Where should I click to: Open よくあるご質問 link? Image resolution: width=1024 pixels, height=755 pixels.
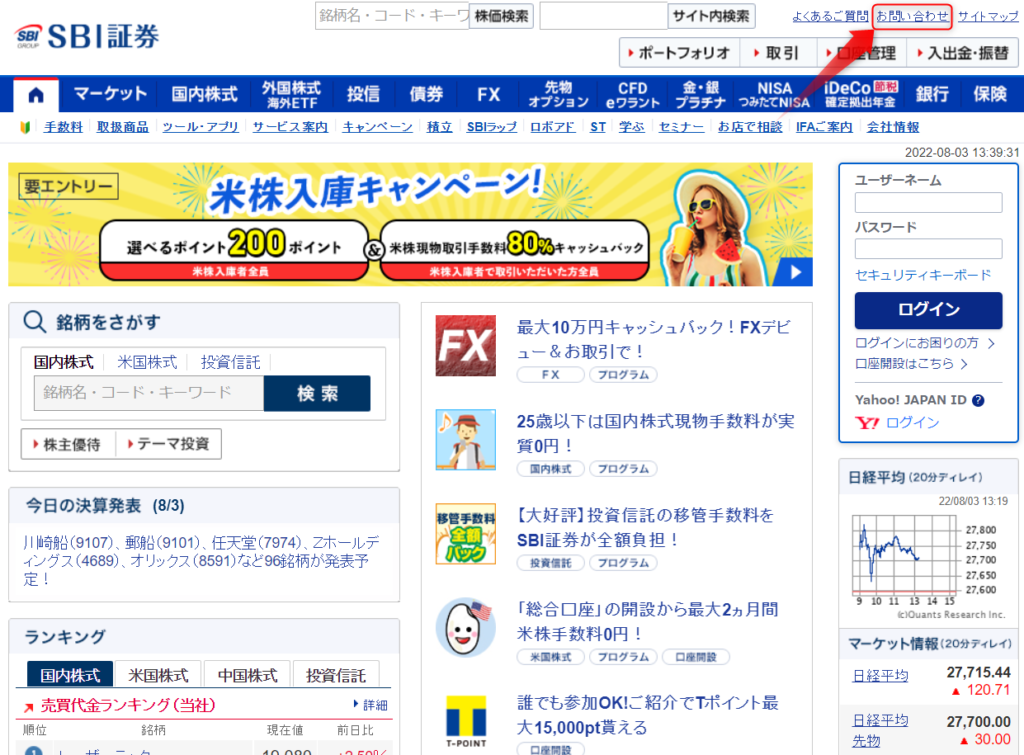tap(830, 16)
